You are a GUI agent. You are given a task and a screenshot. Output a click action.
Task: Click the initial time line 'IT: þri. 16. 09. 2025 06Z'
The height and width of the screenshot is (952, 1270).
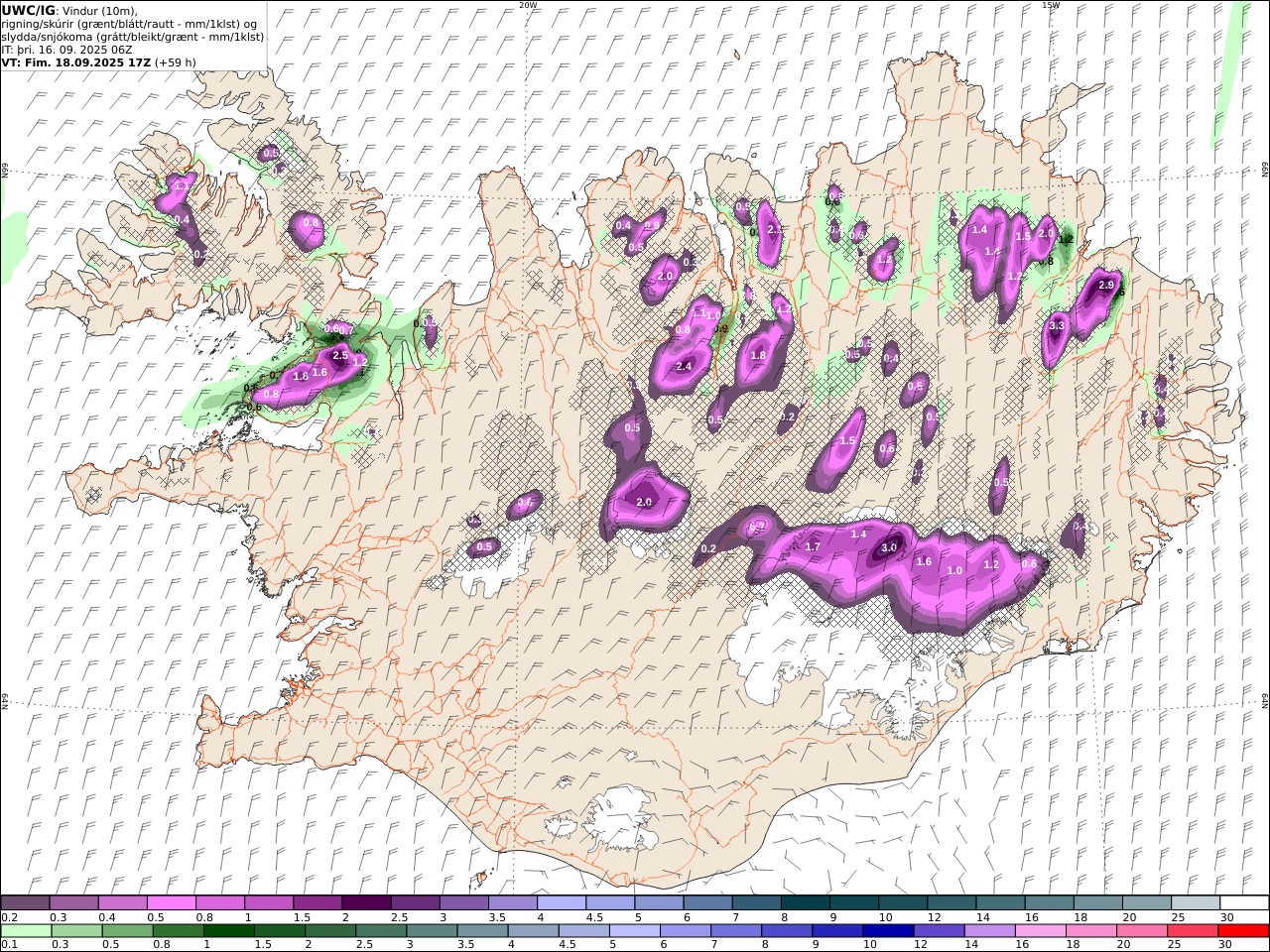point(67,50)
